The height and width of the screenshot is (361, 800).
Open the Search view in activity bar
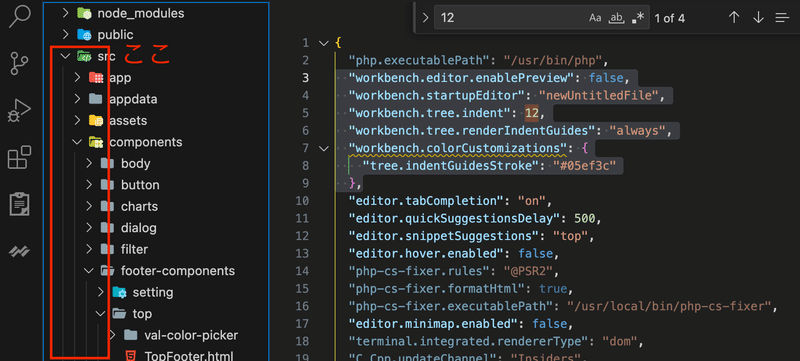tap(20, 16)
